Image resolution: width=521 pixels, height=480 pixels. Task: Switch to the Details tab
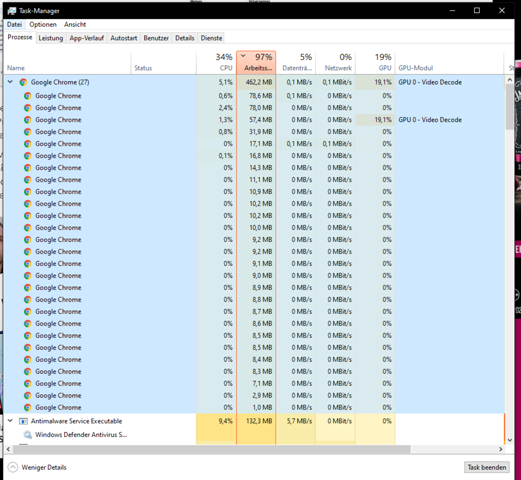click(x=185, y=38)
